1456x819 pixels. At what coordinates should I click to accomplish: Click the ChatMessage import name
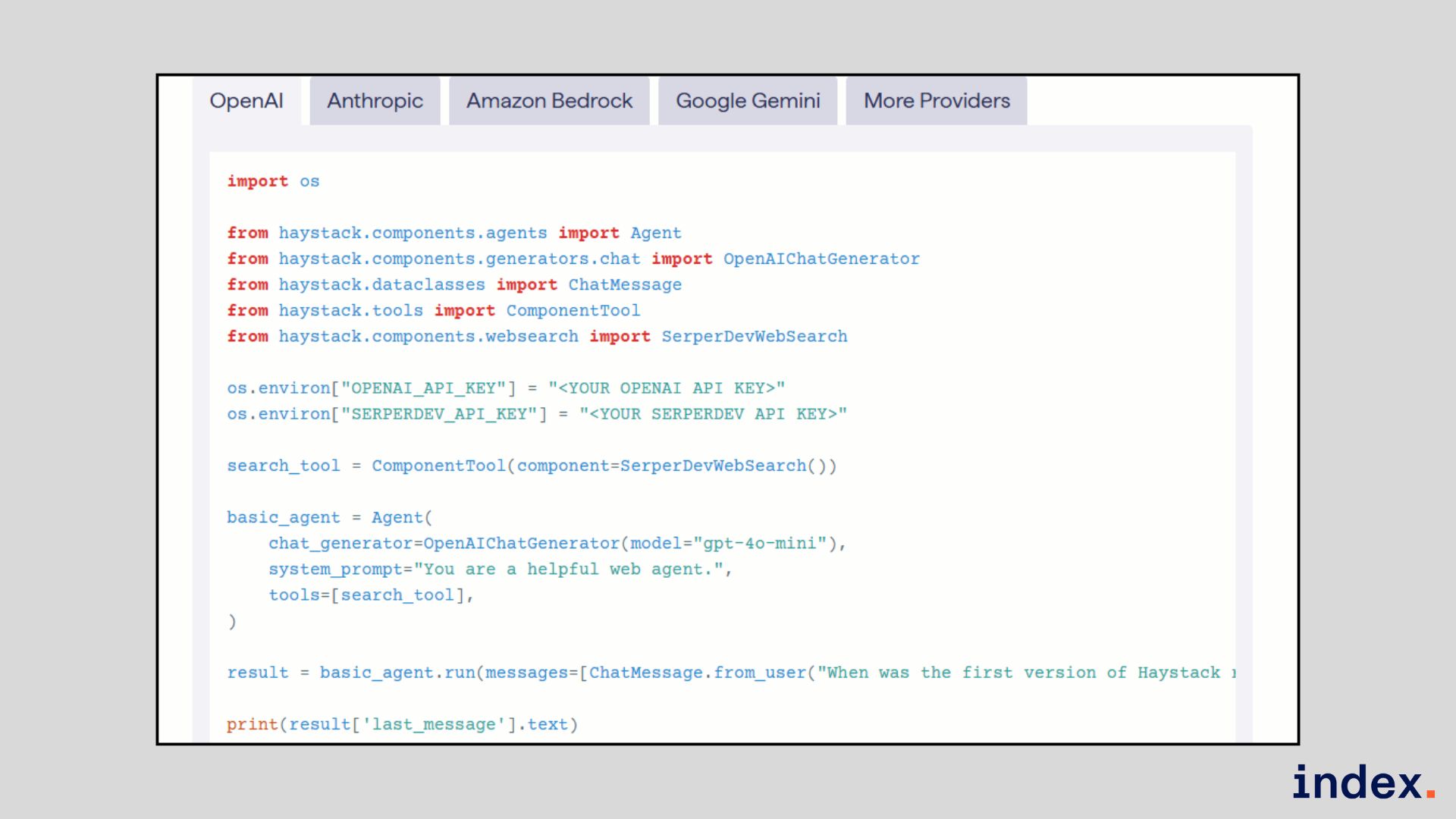pos(625,285)
